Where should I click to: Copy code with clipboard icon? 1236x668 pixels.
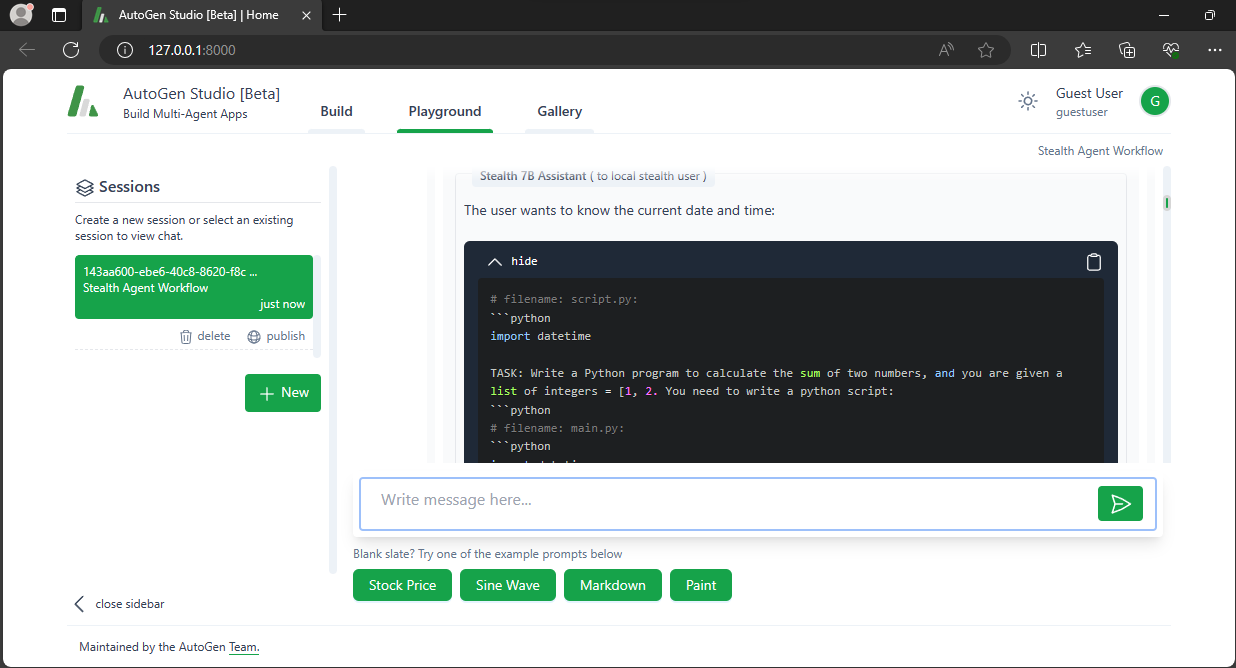coord(1094,262)
